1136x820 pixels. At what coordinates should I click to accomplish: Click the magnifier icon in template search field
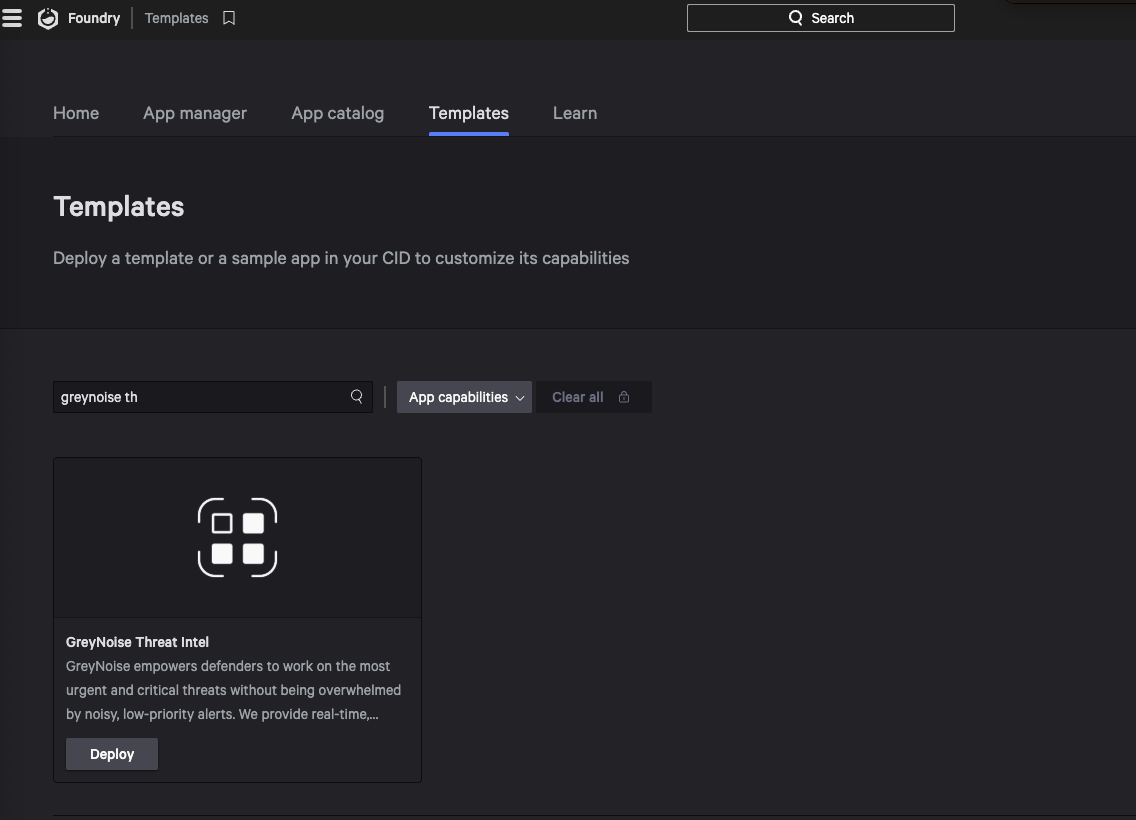356,396
